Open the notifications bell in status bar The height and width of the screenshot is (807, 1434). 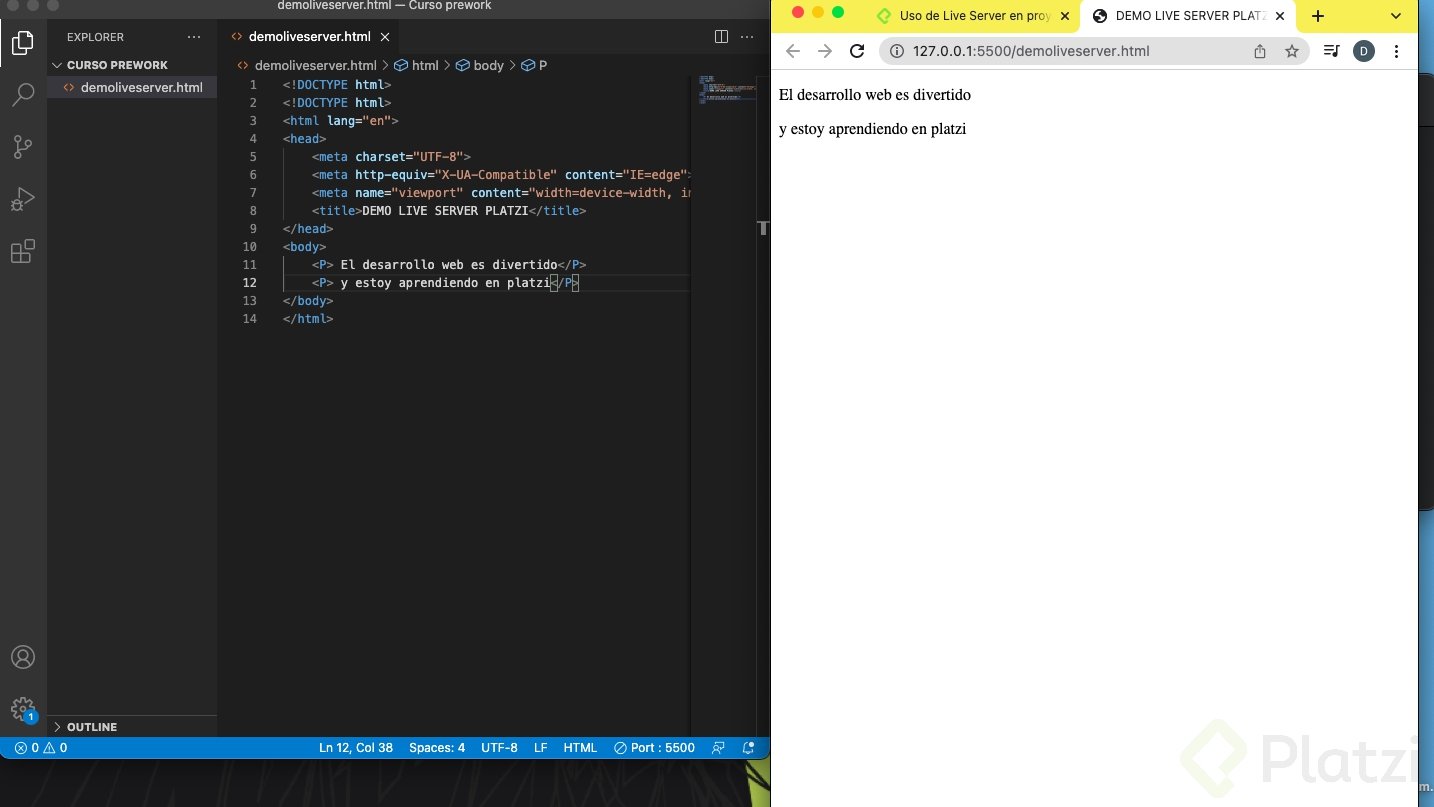tap(748, 748)
